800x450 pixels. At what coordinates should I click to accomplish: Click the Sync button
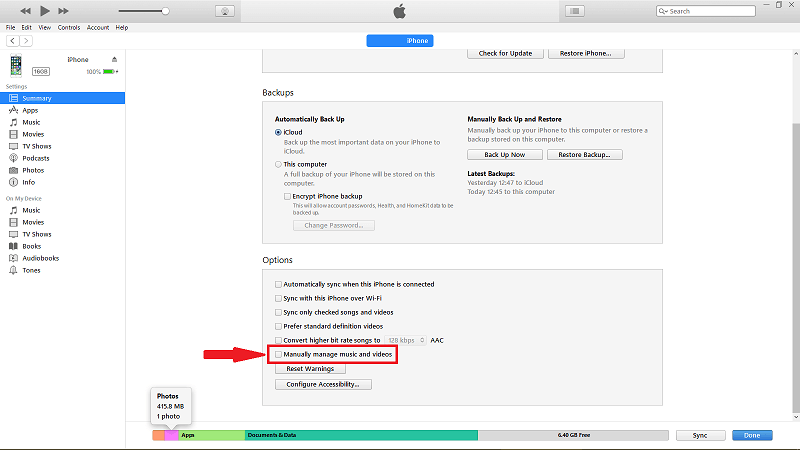[701, 435]
